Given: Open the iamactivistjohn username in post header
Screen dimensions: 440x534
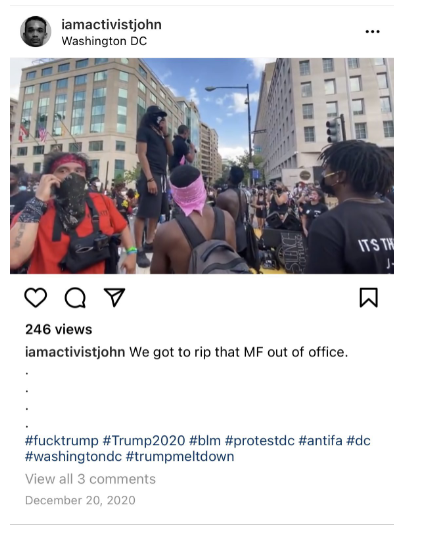Looking at the screenshot, I should 111,25.
